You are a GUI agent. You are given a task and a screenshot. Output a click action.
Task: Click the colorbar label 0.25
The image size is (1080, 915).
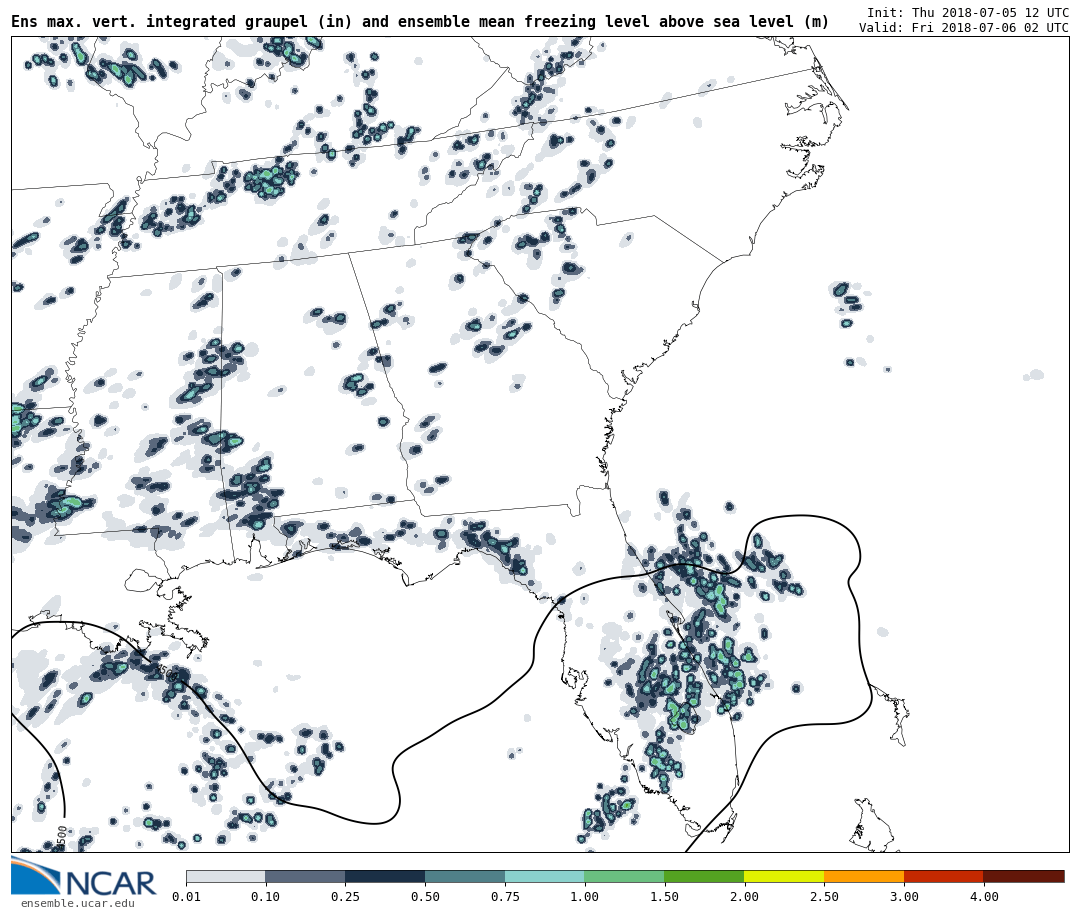pyautogui.click(x=345, y=896)
